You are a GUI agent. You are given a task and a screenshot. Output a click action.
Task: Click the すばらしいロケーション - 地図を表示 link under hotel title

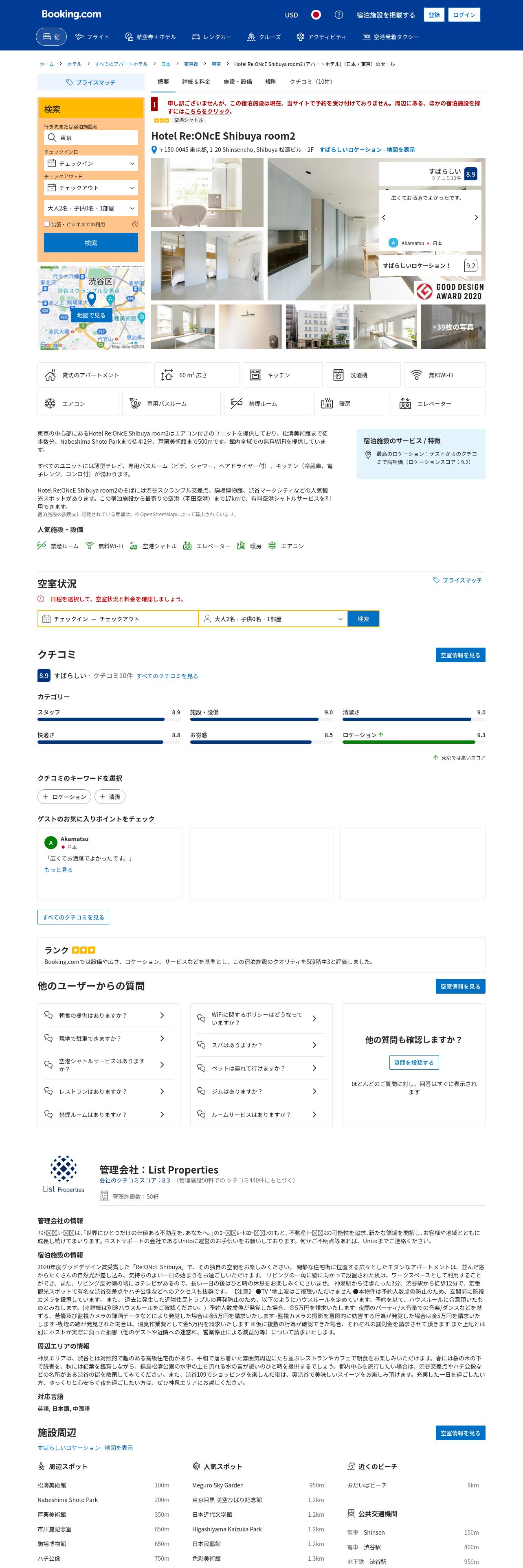(x=367, y=150)
